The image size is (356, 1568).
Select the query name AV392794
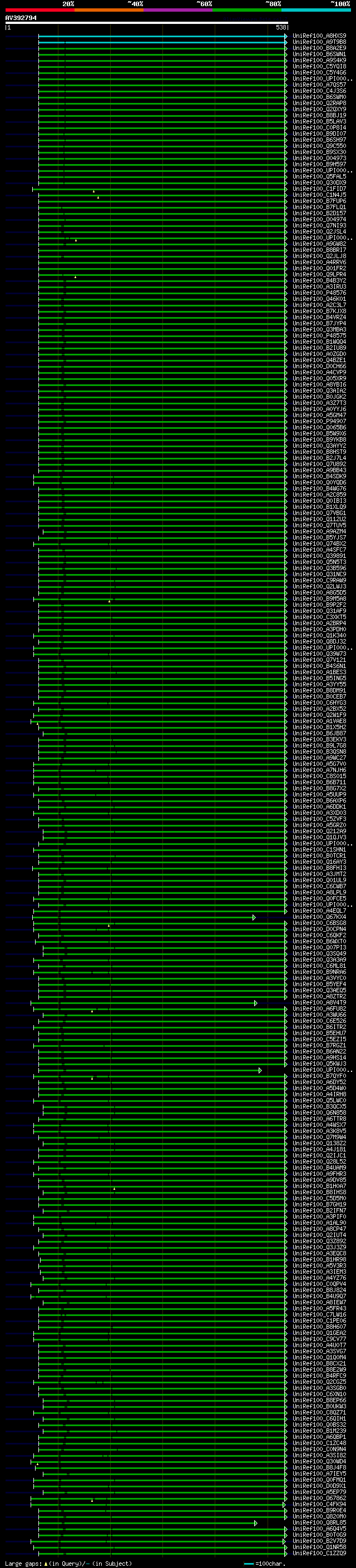[x=21, y=18]
